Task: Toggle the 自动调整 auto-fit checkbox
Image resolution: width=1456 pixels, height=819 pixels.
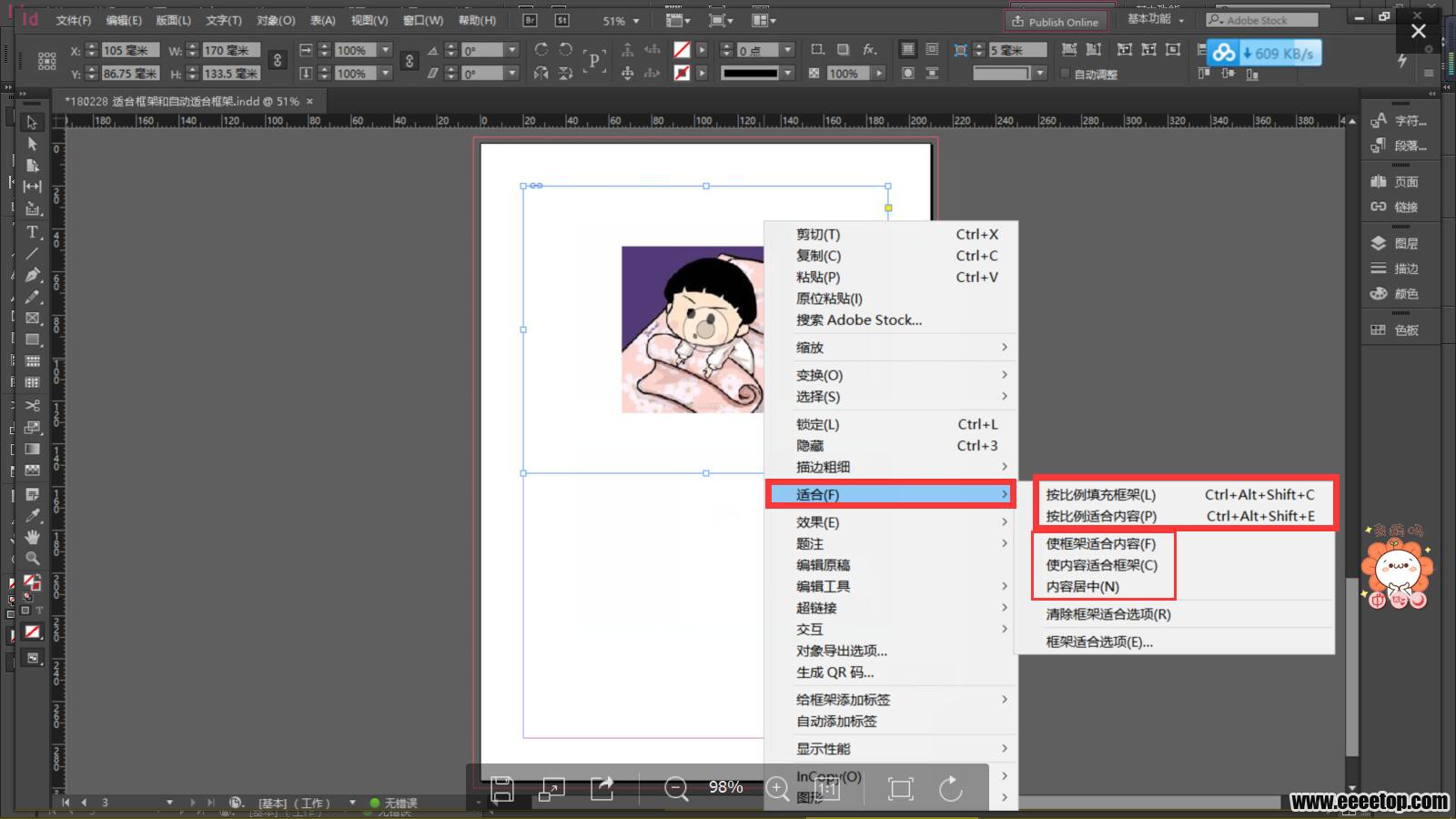Action: point(1066,74)
